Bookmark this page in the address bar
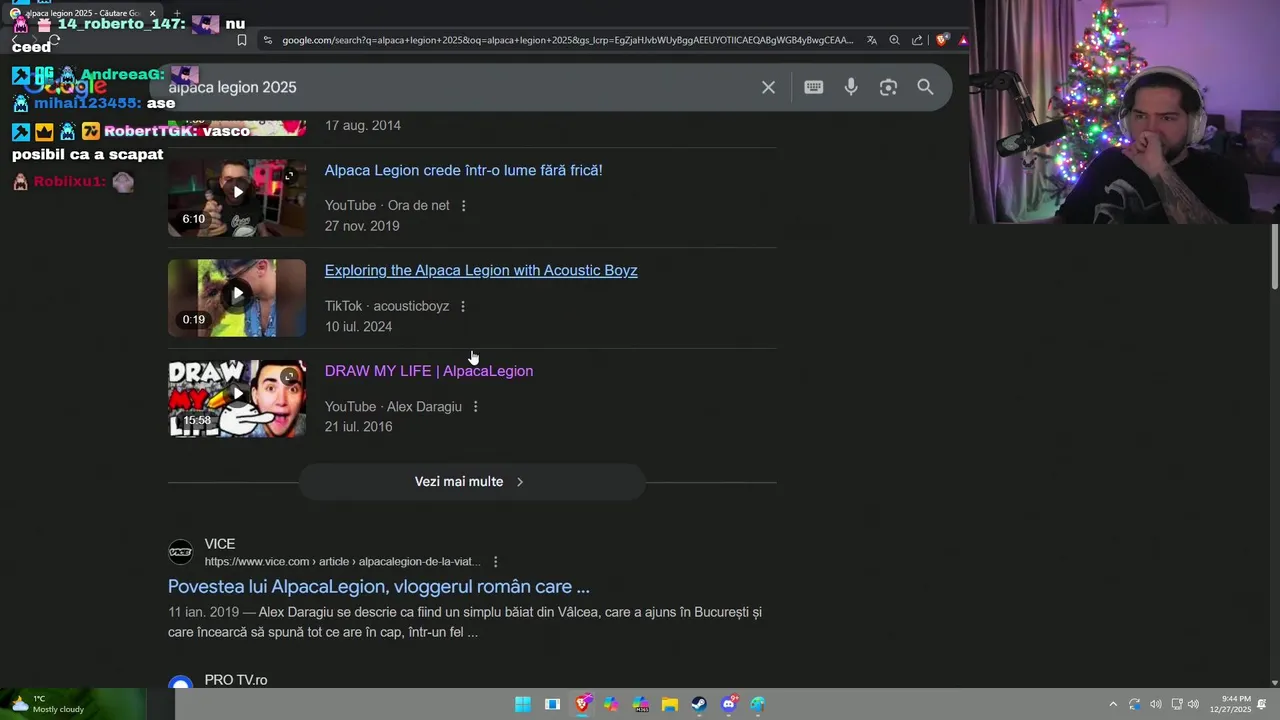Image resolution: width=1280 pixels, height=720 pixels. [242, 40]
